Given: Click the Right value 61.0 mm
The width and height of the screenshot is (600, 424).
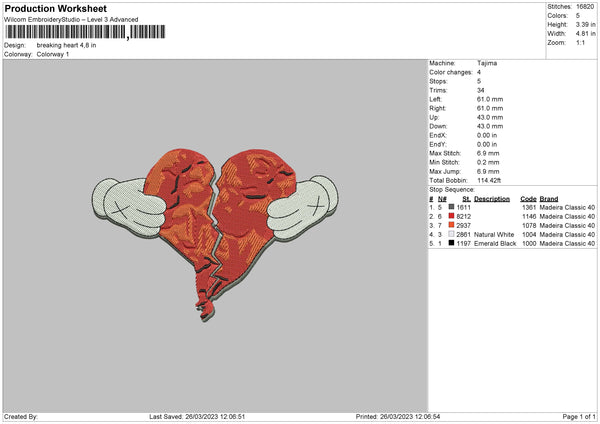Looking at the screenshot, I should coord(490,108).
